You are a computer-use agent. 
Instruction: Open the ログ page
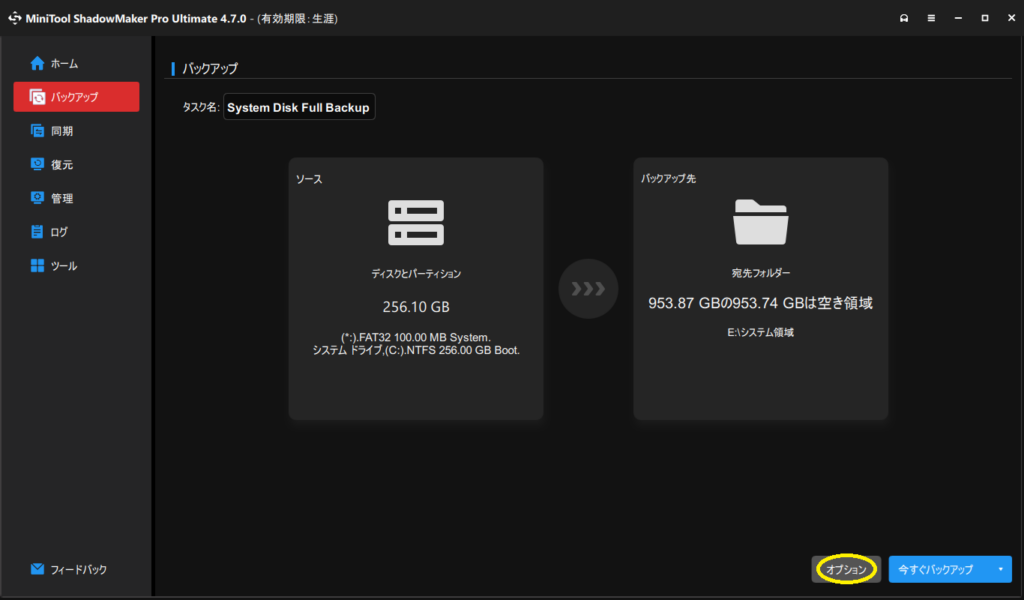(x=76, y=232)
